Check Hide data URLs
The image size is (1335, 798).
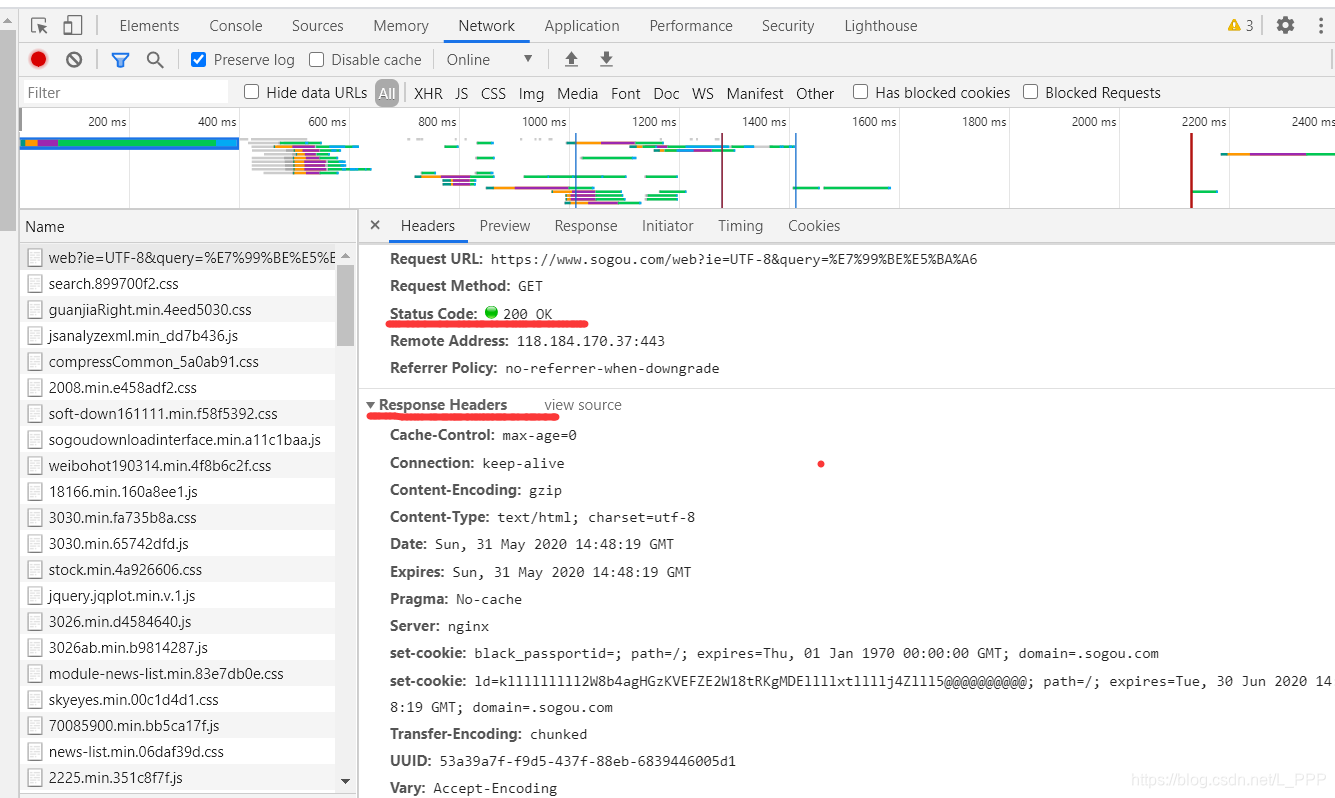click(x=252, y=92)
